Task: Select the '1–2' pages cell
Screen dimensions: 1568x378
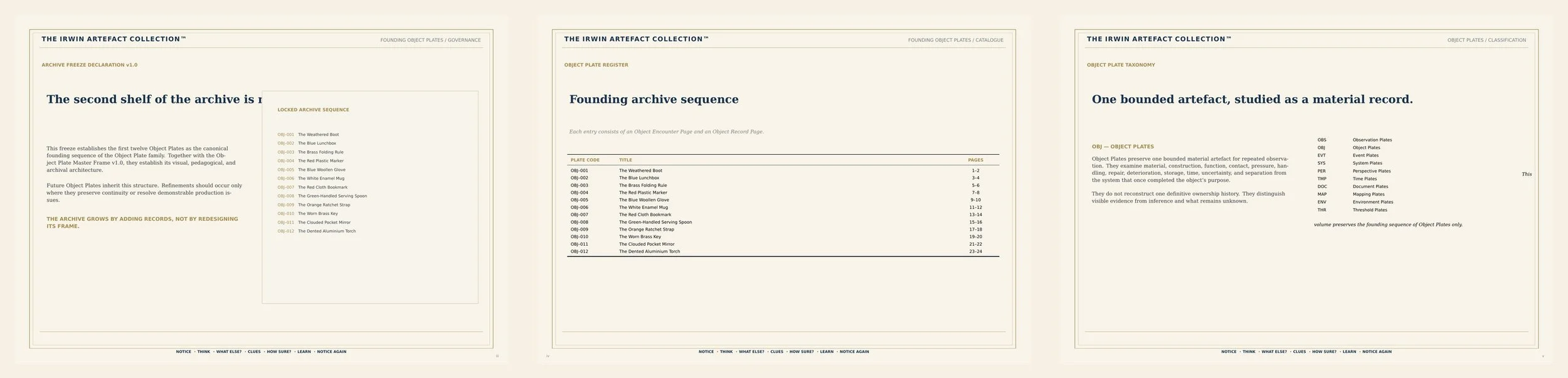Action: [975, 171]
